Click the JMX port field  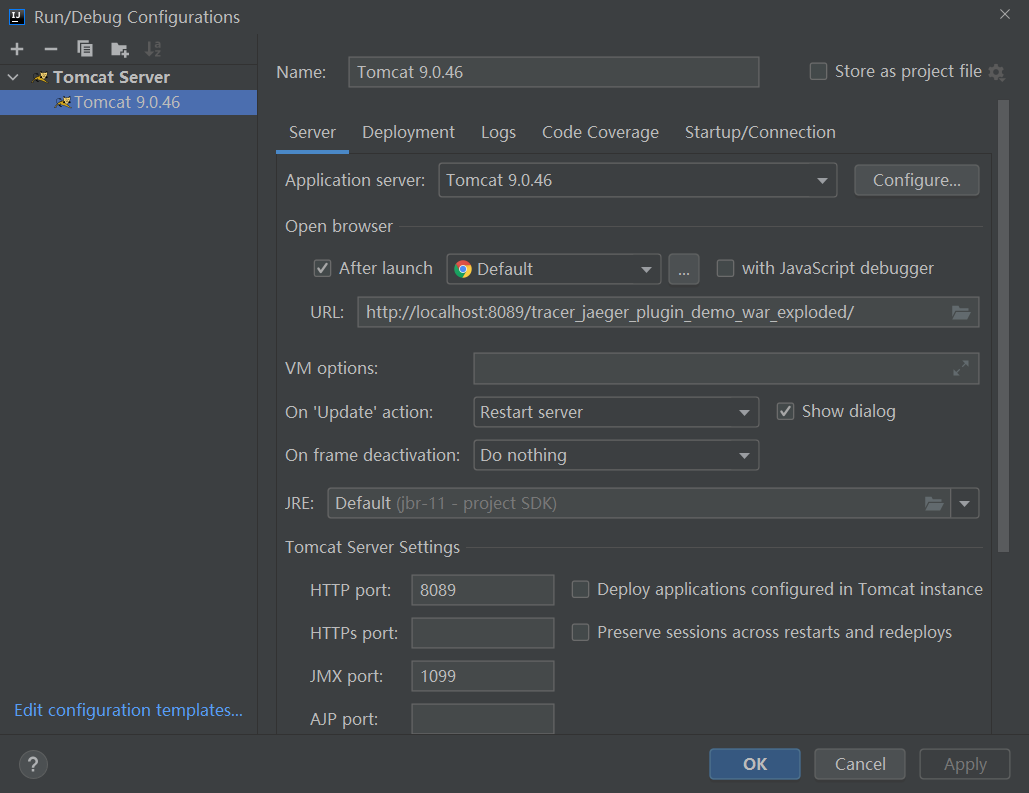tap(482, 676)
